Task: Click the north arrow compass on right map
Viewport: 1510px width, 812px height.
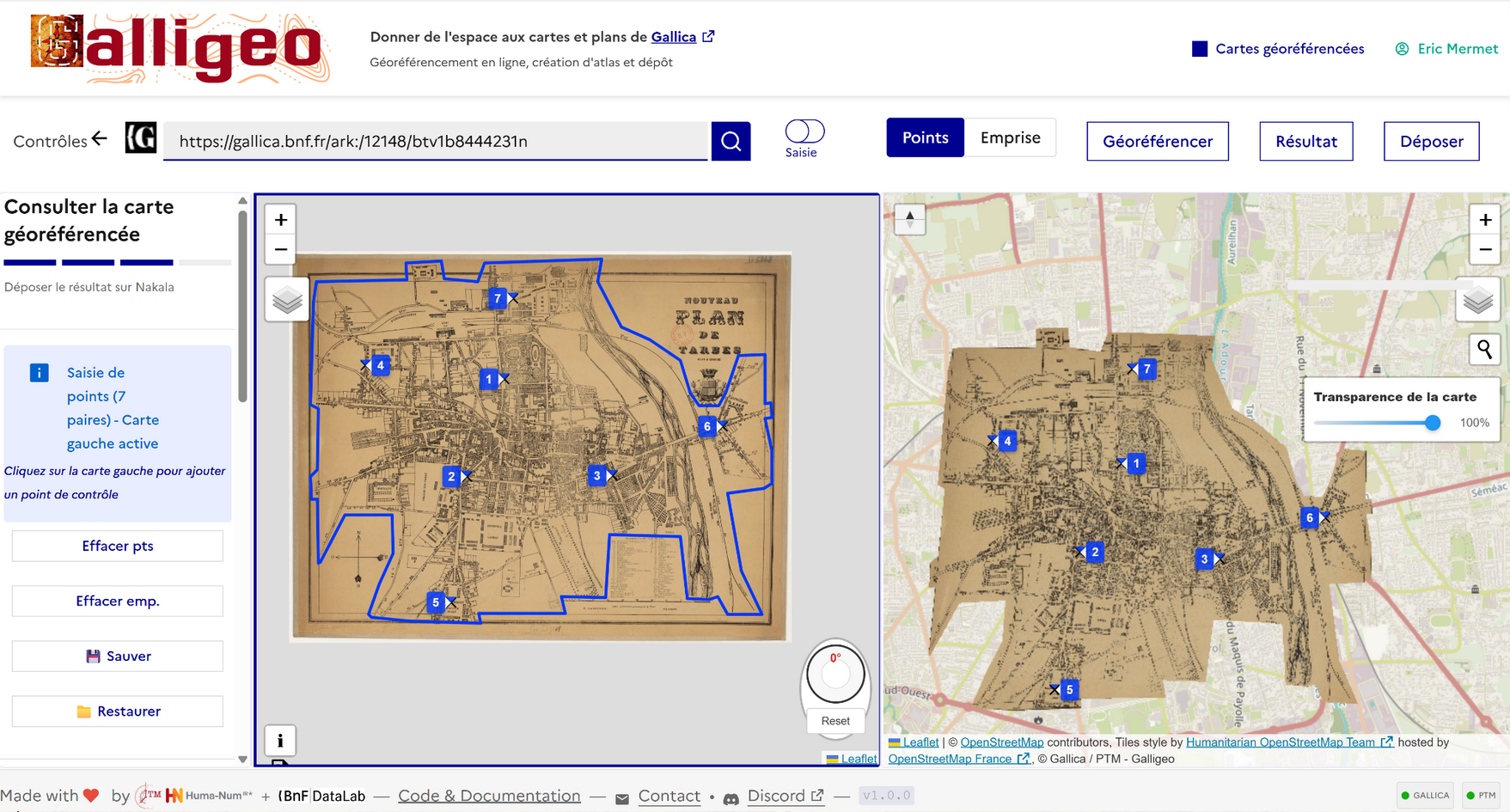Action: 909,219
